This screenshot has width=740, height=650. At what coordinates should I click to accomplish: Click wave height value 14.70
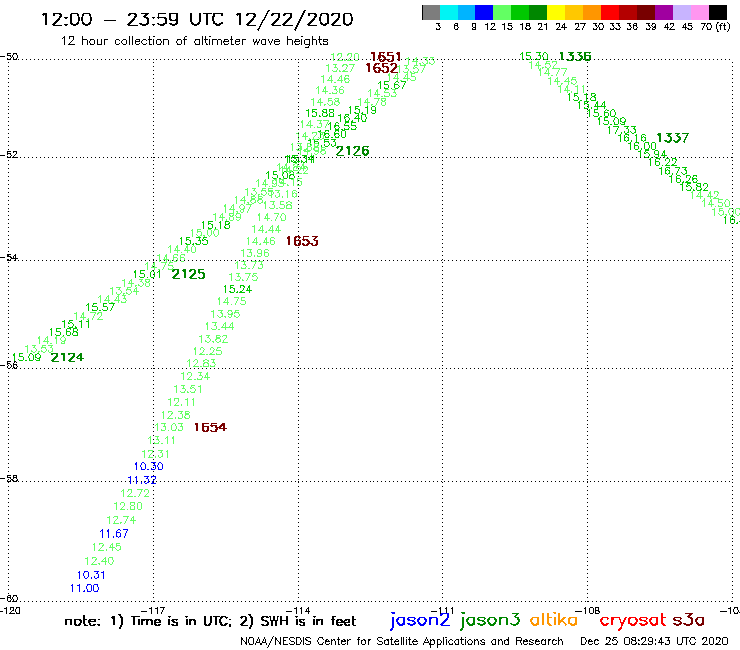(x=272, y=217)
